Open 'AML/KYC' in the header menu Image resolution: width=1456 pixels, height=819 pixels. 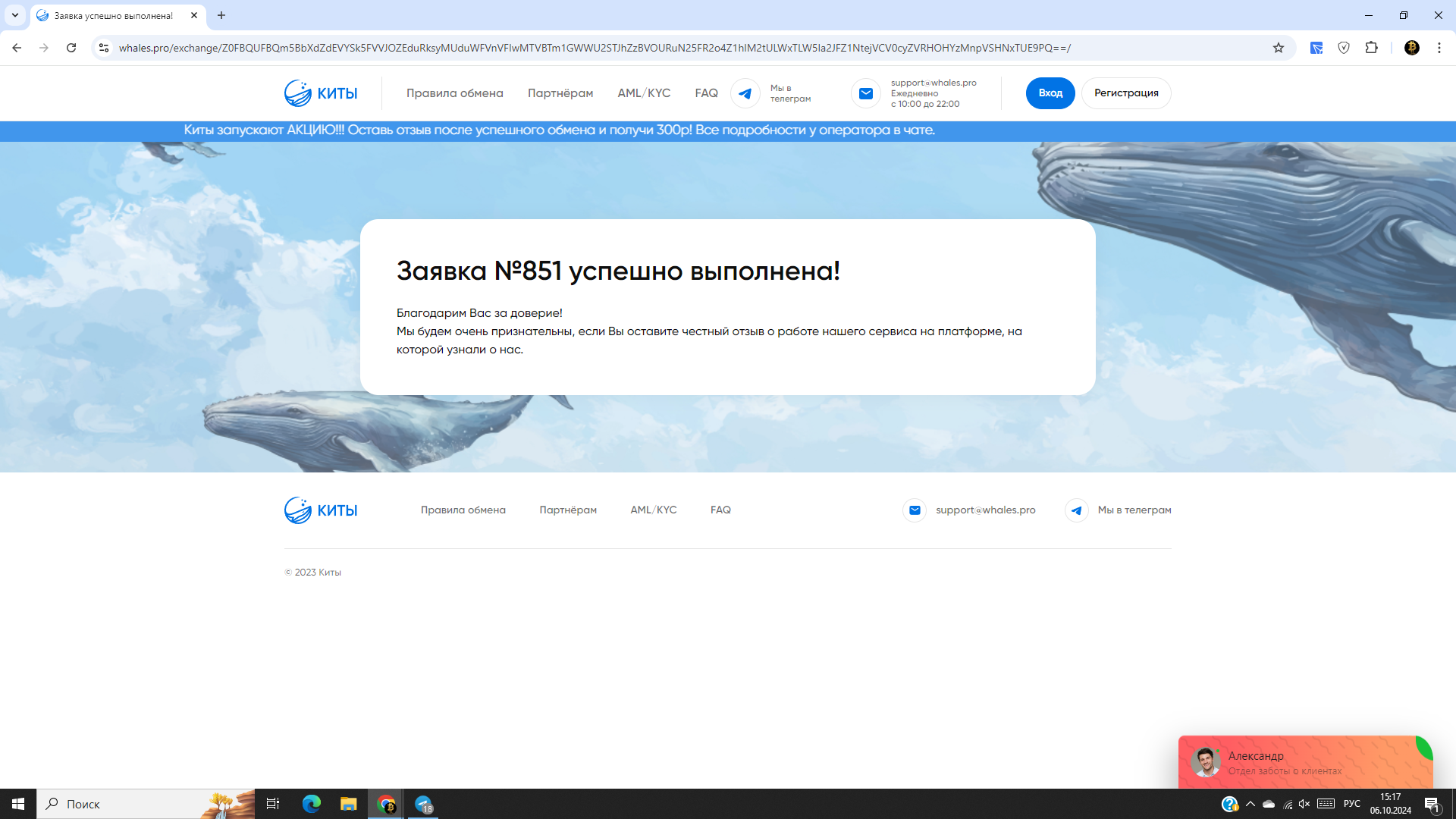(644, 93)
